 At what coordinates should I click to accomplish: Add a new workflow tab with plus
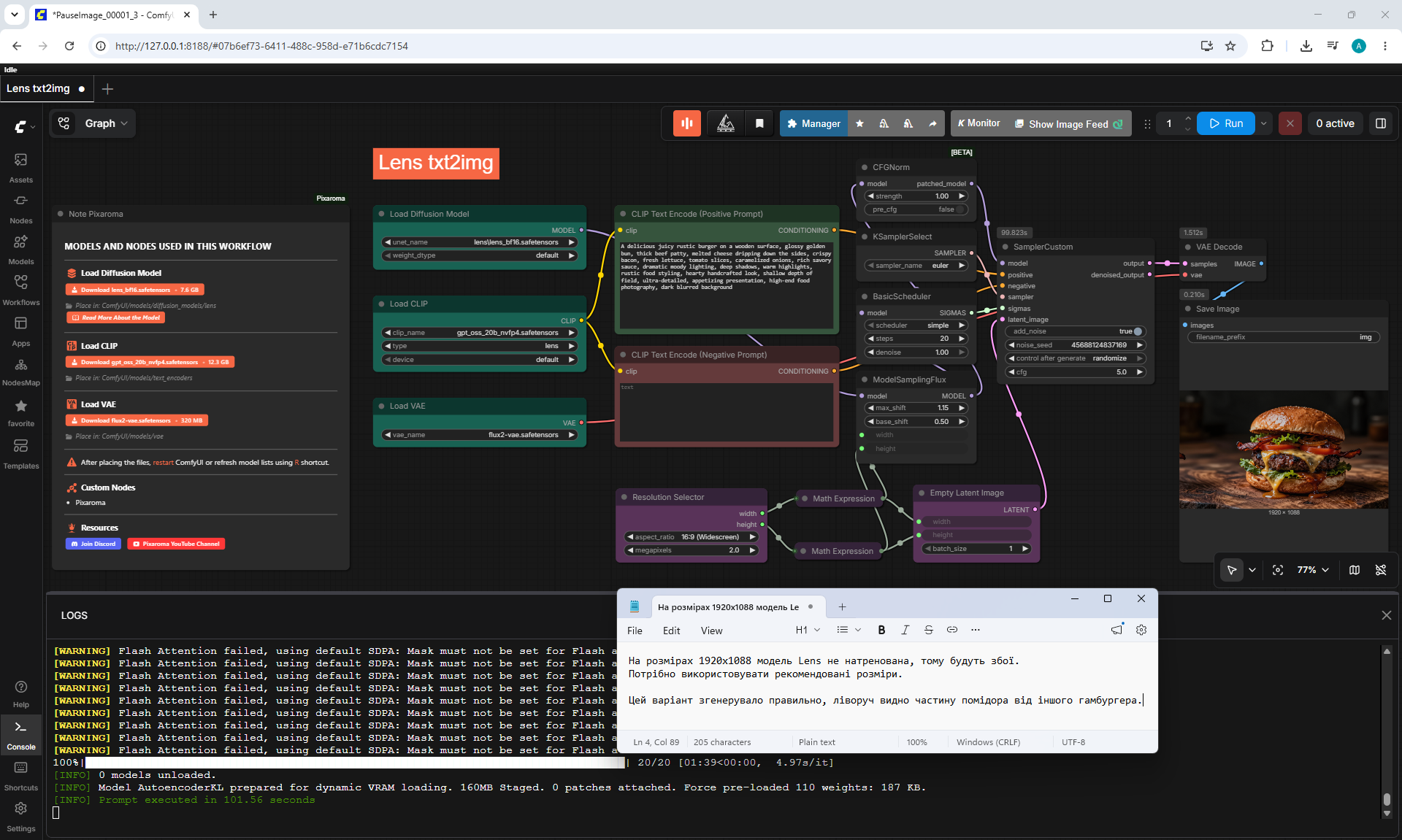107,88
